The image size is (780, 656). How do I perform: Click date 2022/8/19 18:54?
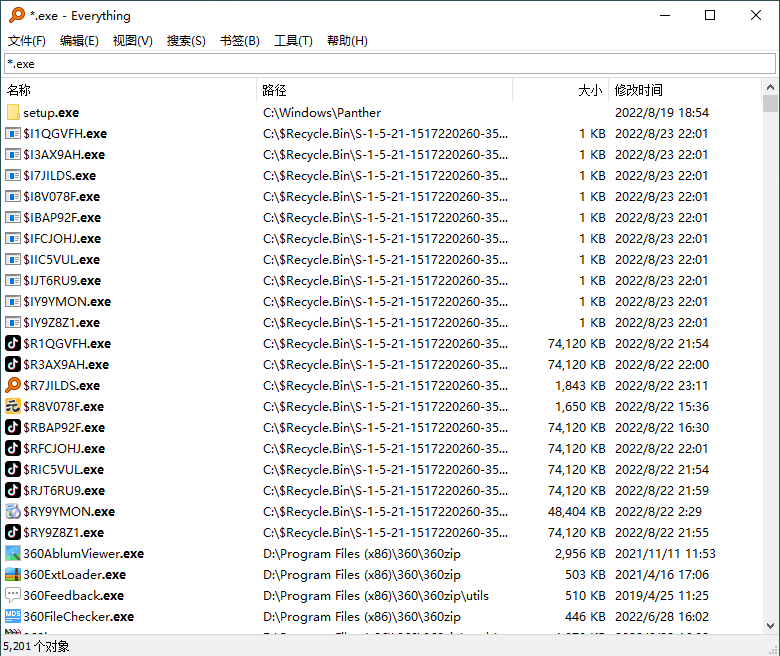(662, 112)
